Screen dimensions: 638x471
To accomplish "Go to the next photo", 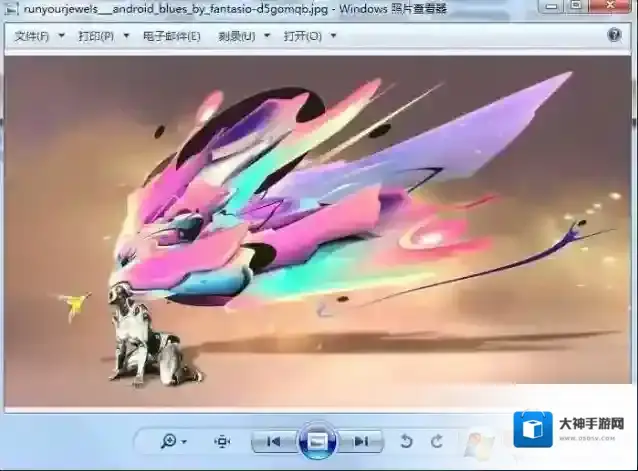I will [361, 441].
